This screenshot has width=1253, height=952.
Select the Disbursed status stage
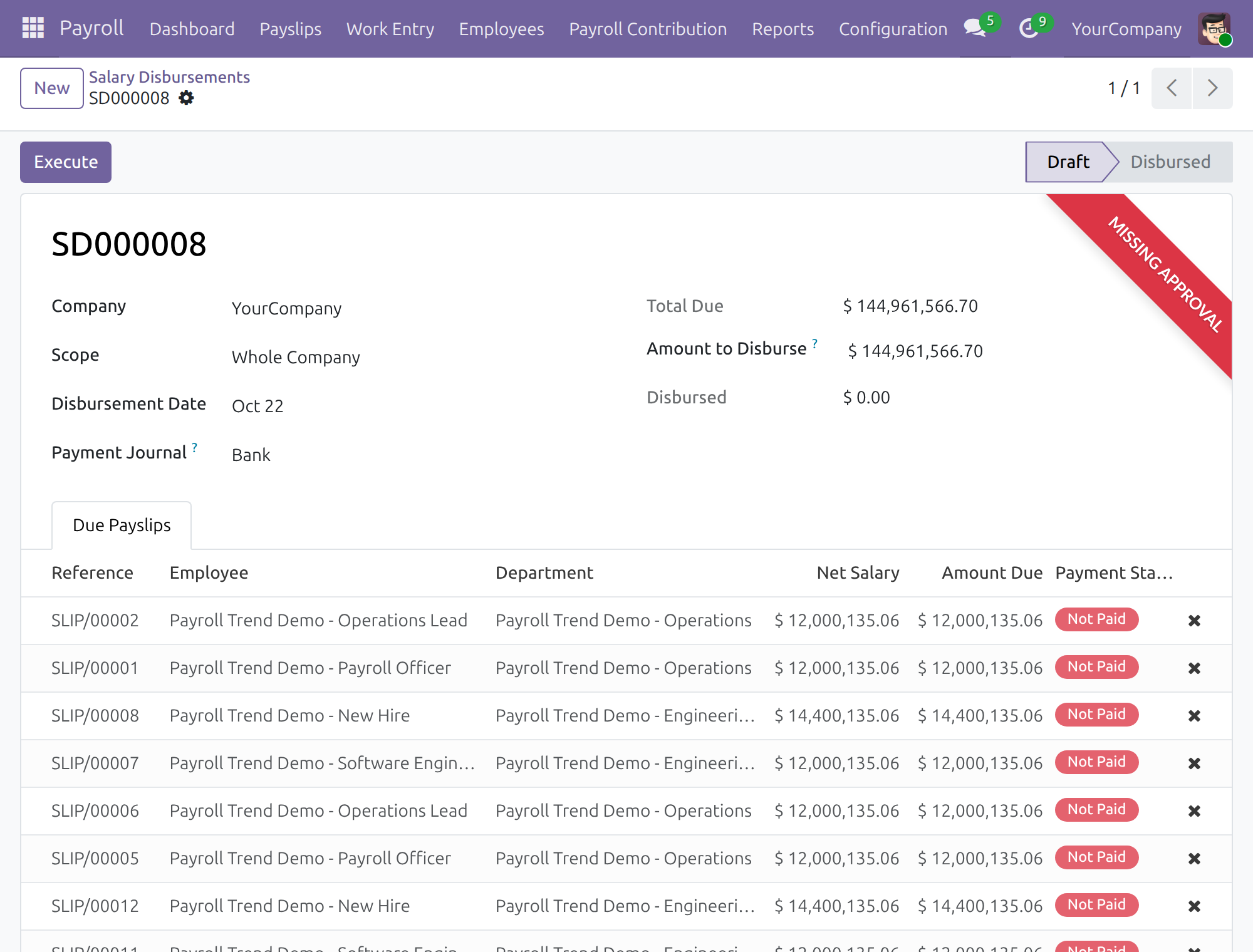tap(1170, 162)
